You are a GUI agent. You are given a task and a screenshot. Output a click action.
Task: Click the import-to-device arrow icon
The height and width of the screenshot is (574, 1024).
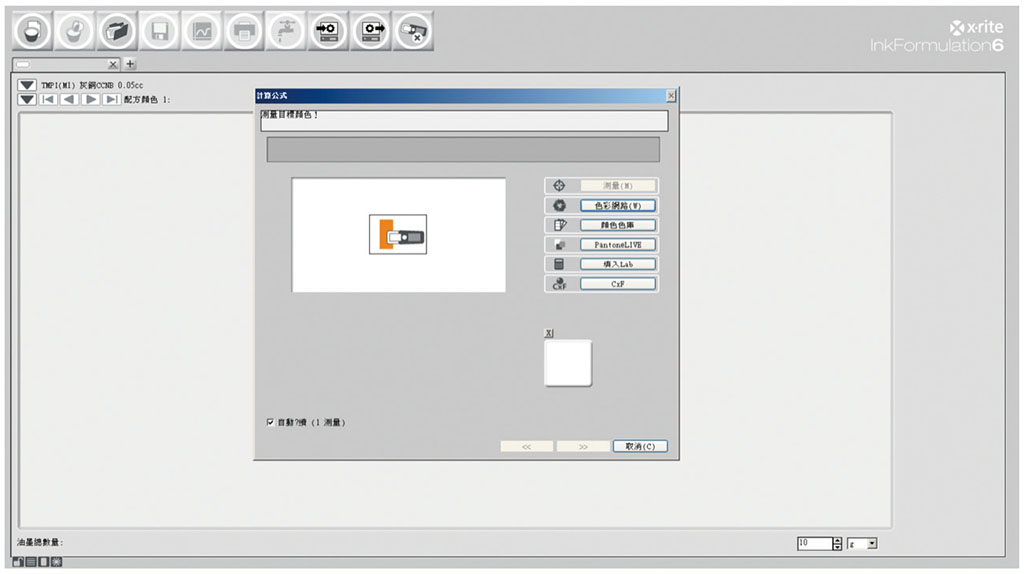328,31
